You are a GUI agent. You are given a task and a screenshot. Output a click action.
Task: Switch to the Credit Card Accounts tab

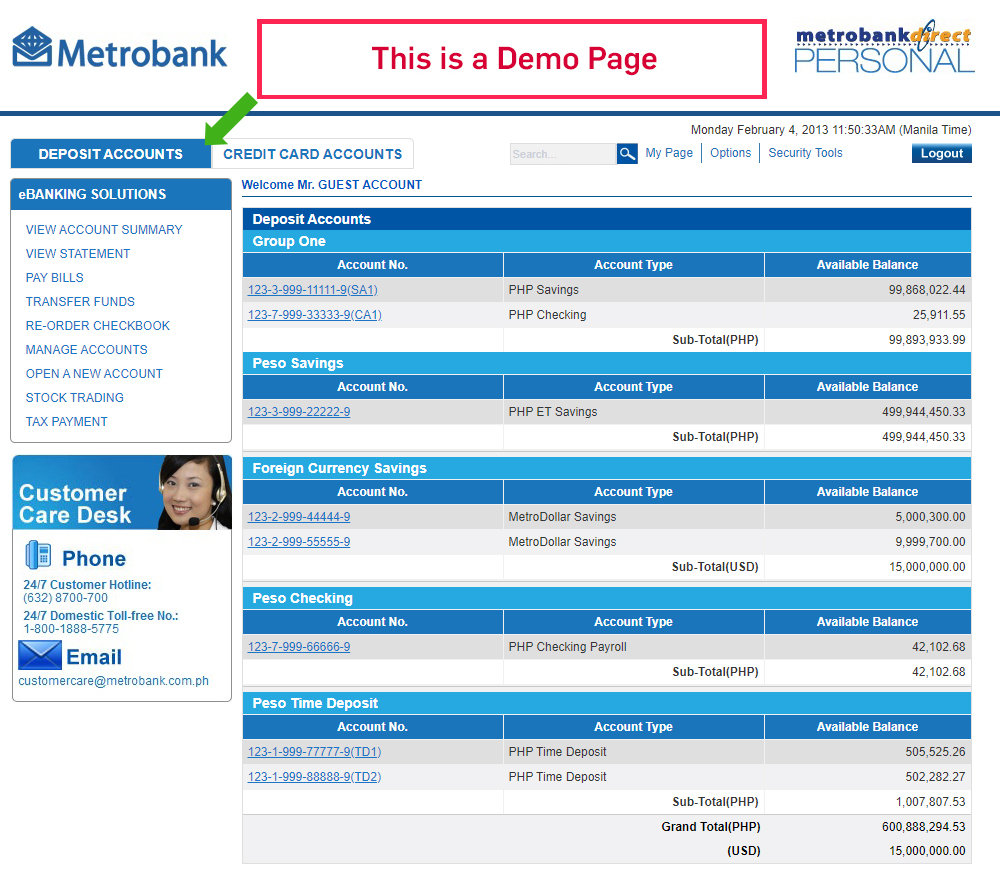click(x=312, y=154)
